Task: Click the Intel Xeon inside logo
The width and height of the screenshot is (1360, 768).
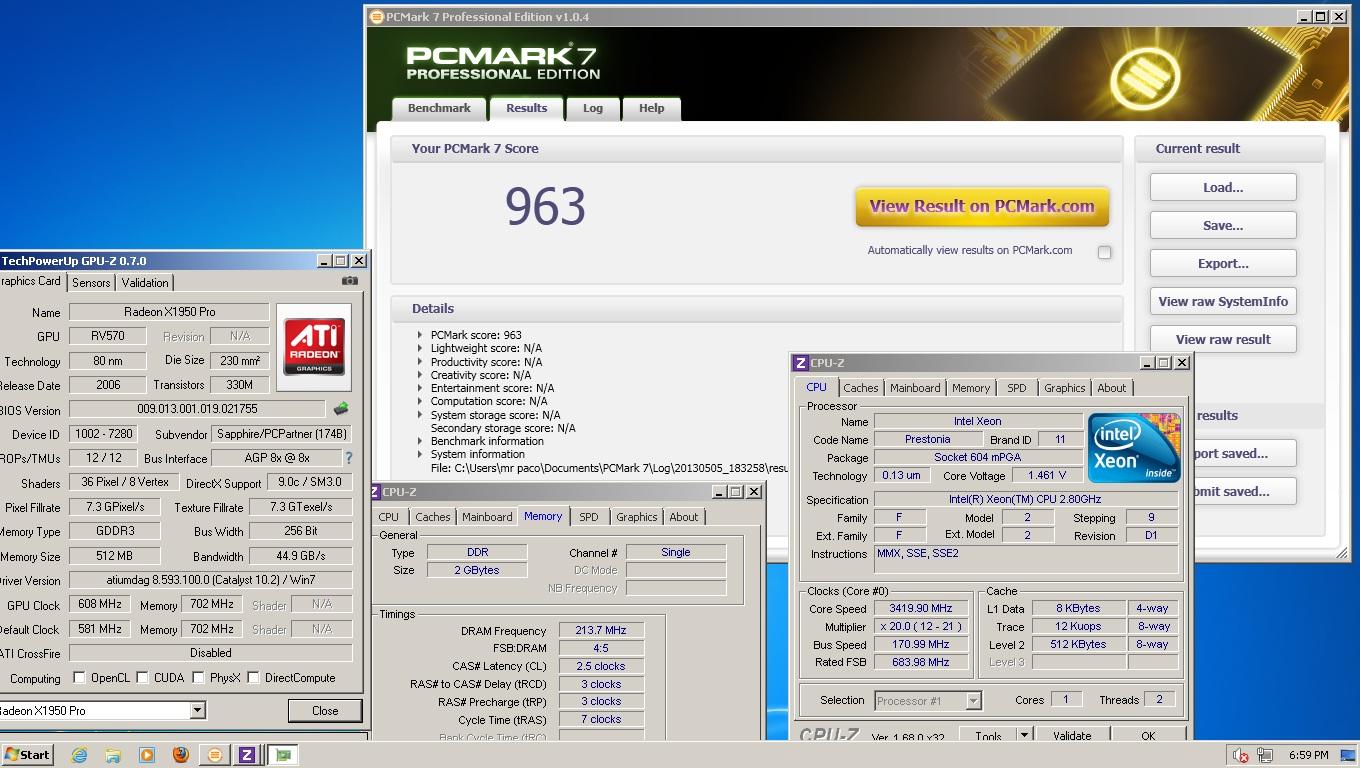Action: coord(1134,447)
